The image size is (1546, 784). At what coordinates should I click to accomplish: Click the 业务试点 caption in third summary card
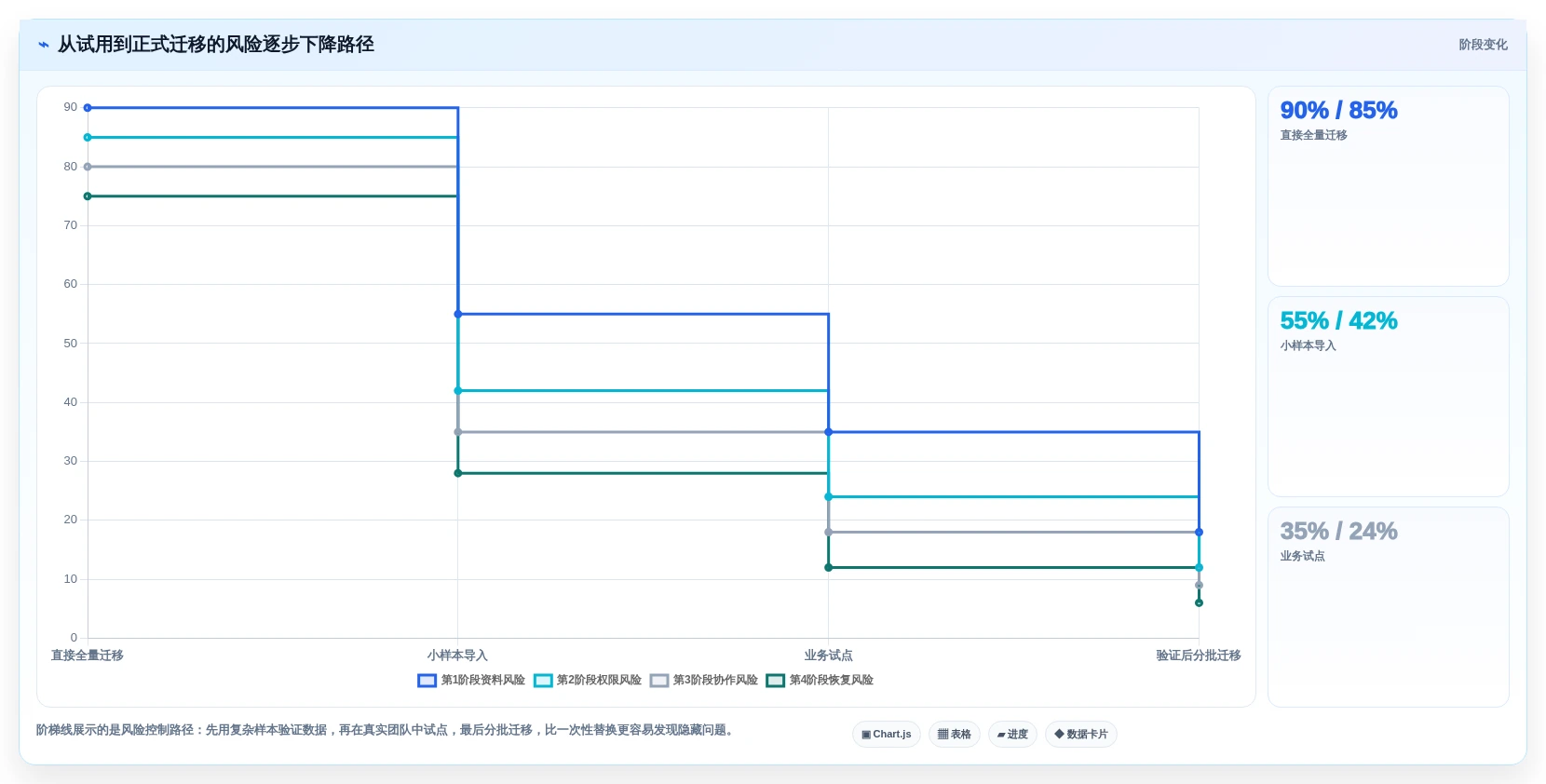[1302, 557]
